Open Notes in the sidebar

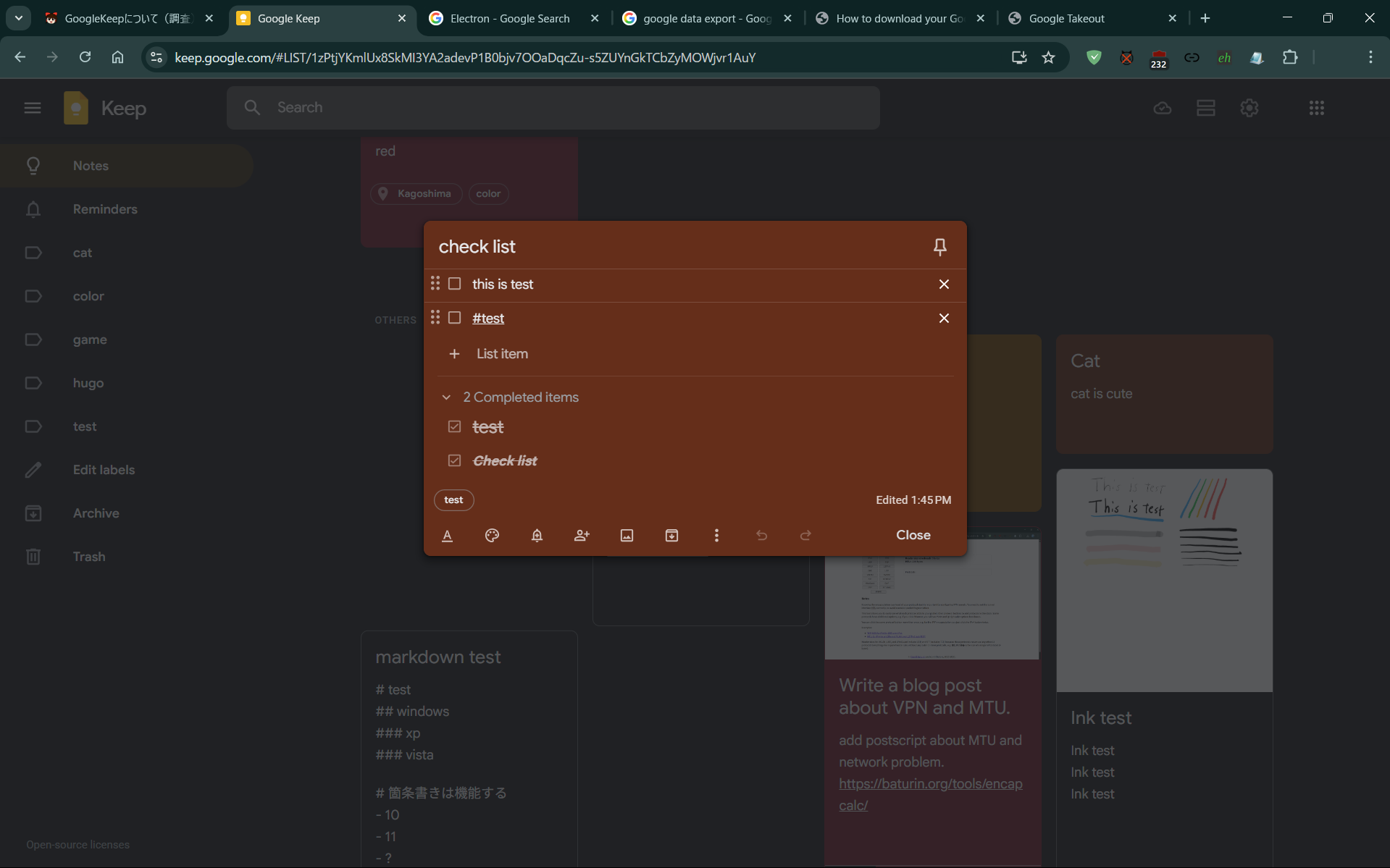point(127,166)
